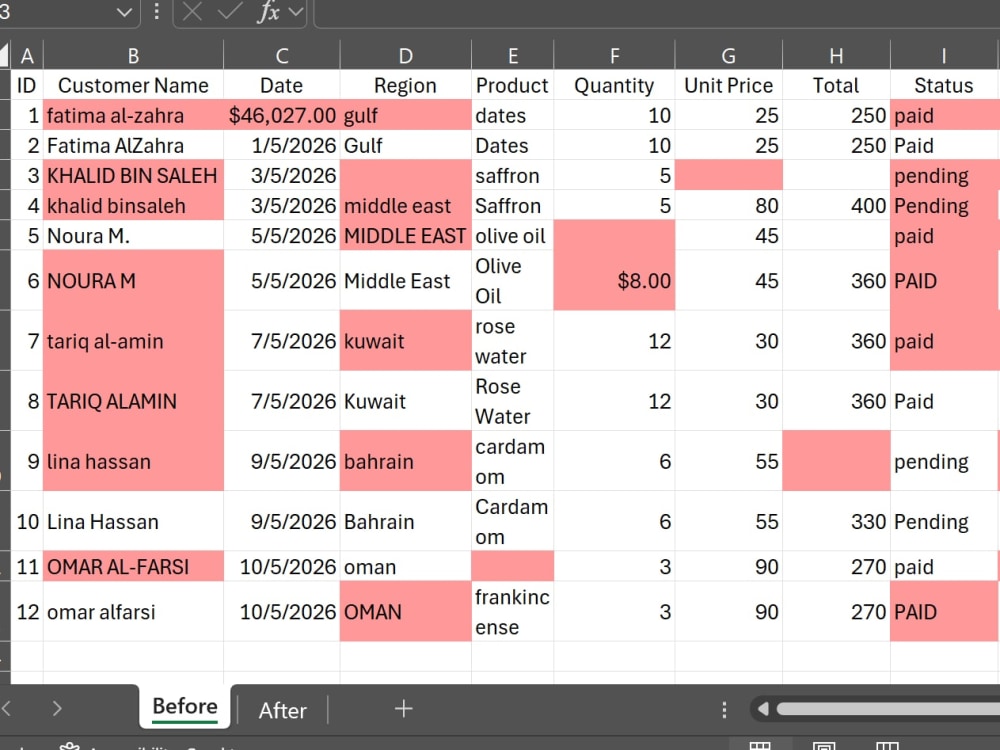Image resolution: width=1000 pixels, height=750 pixels.
Task: Select the cell 'khalid binsaleh'
Action: click(133, 205)
